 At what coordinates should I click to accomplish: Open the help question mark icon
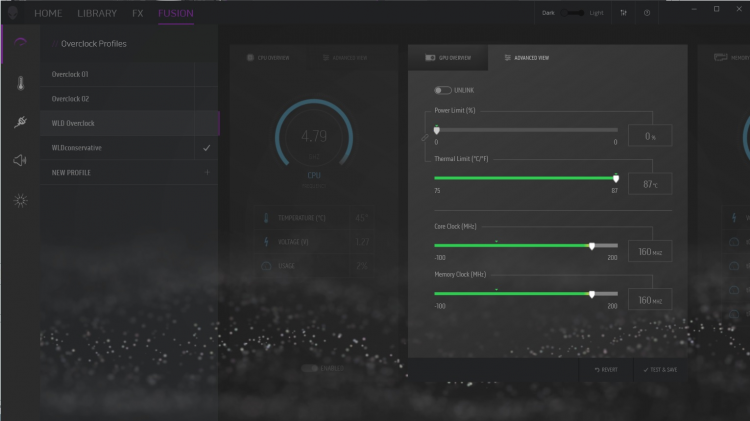point(647,13)
